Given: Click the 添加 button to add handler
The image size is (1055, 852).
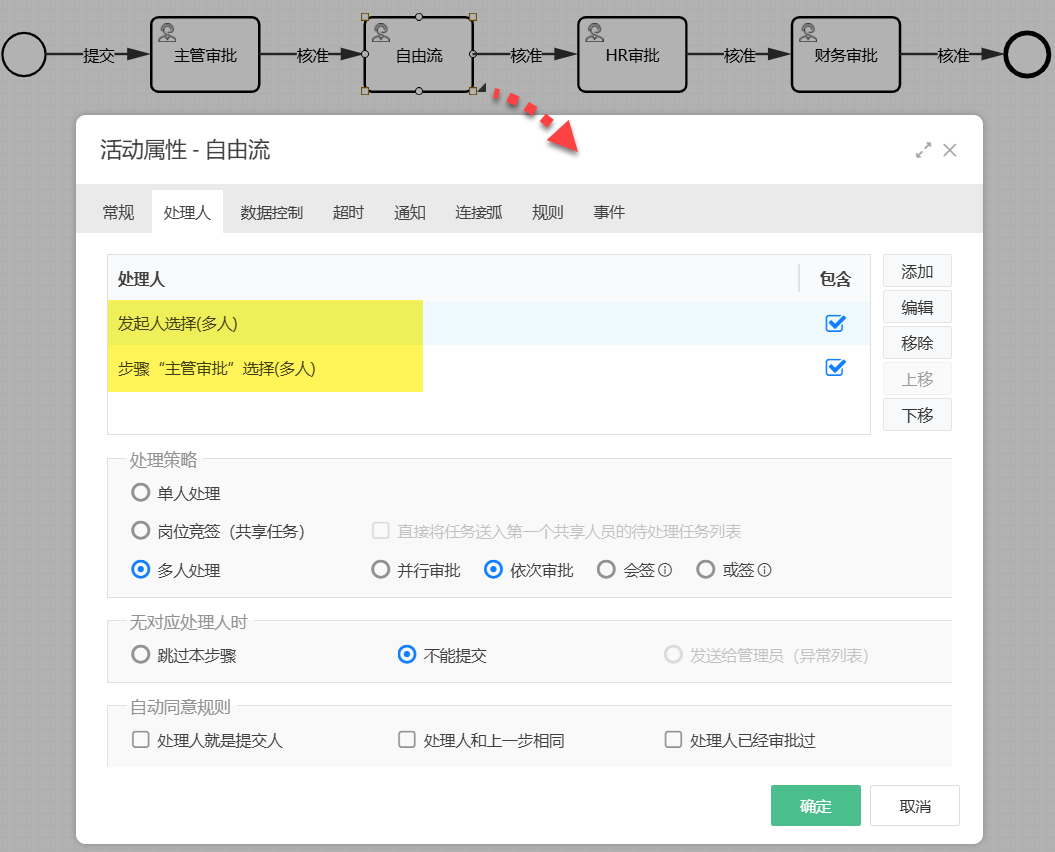Looking at the screenshot, I should [x=916, y=270].
